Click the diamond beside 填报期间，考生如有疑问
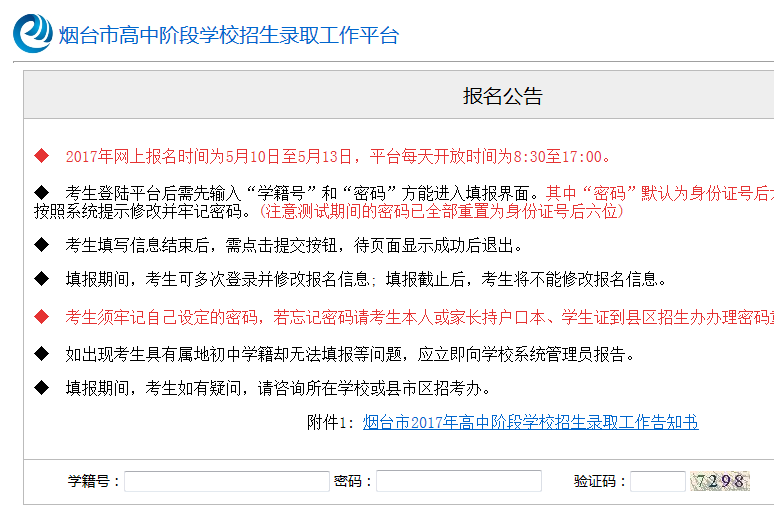 pyautogui.click(x=41, y=387)
